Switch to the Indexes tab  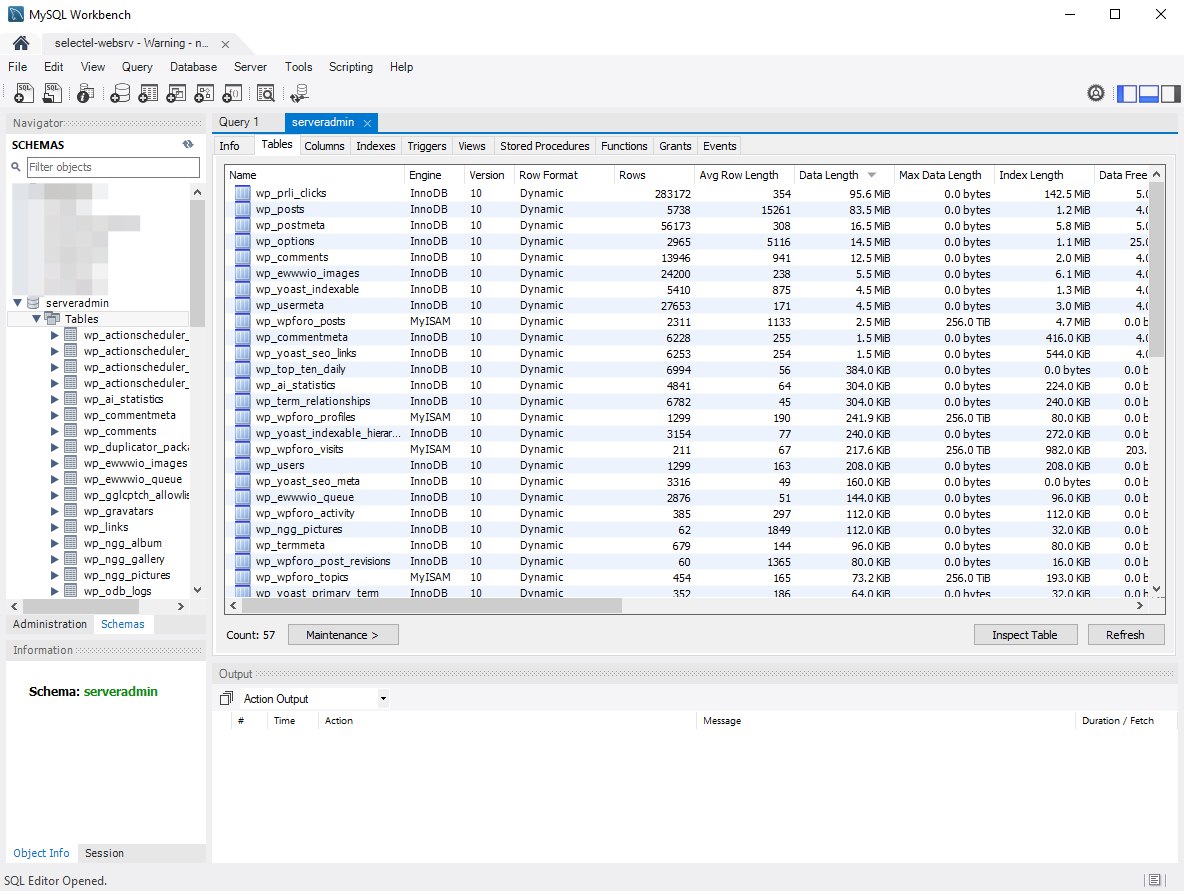tap(376, 146)
